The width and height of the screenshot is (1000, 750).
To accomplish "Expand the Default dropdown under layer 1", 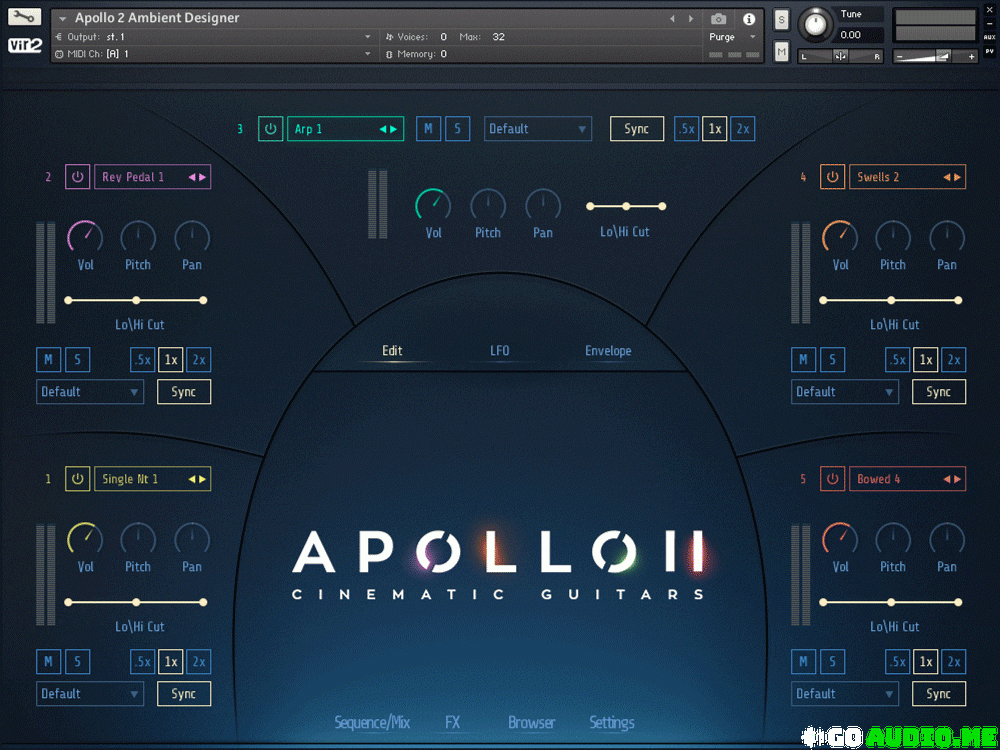I will [x=90, y=694].
